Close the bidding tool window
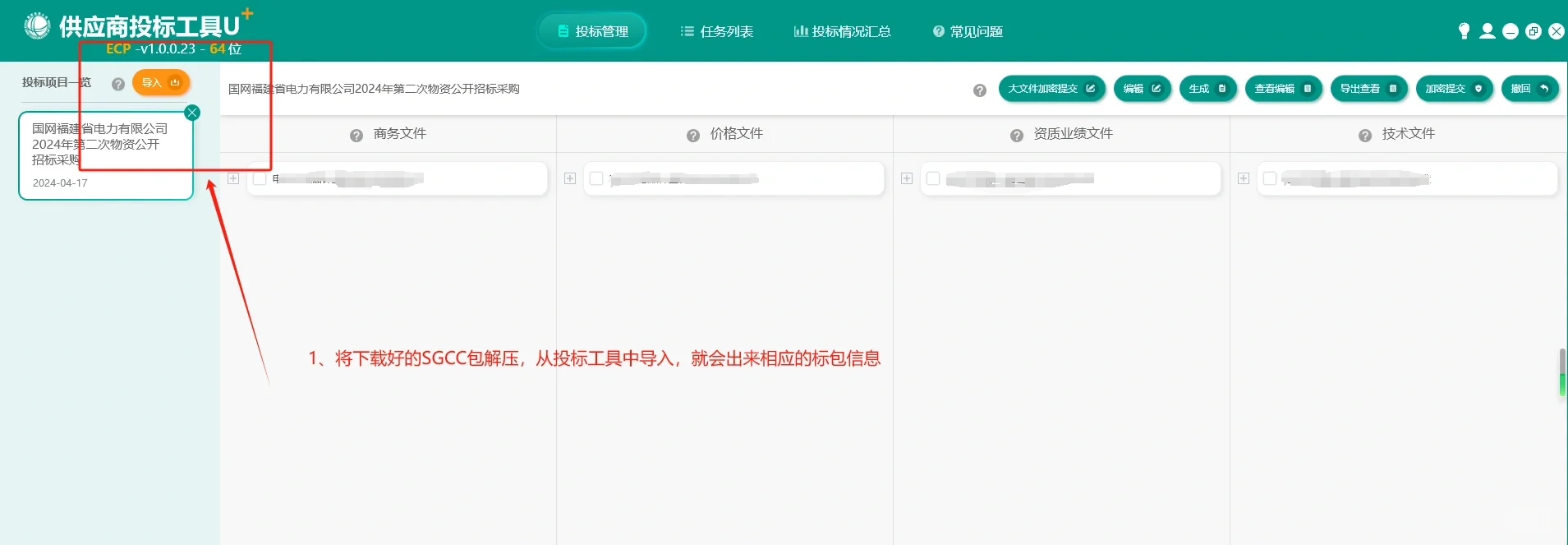 [x=1557, y=31]
